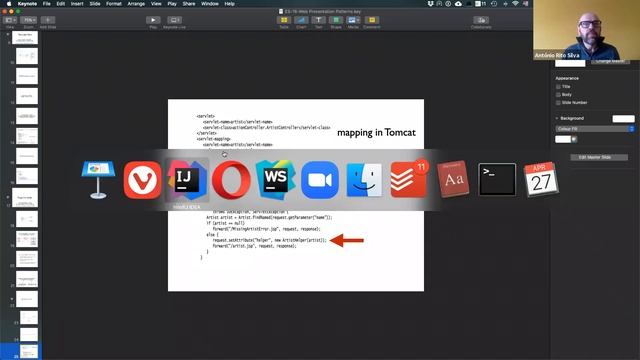640x360 pixels.
Task: Click the 'mapping in Tomcat' slide title
Action: pos(376,133)
